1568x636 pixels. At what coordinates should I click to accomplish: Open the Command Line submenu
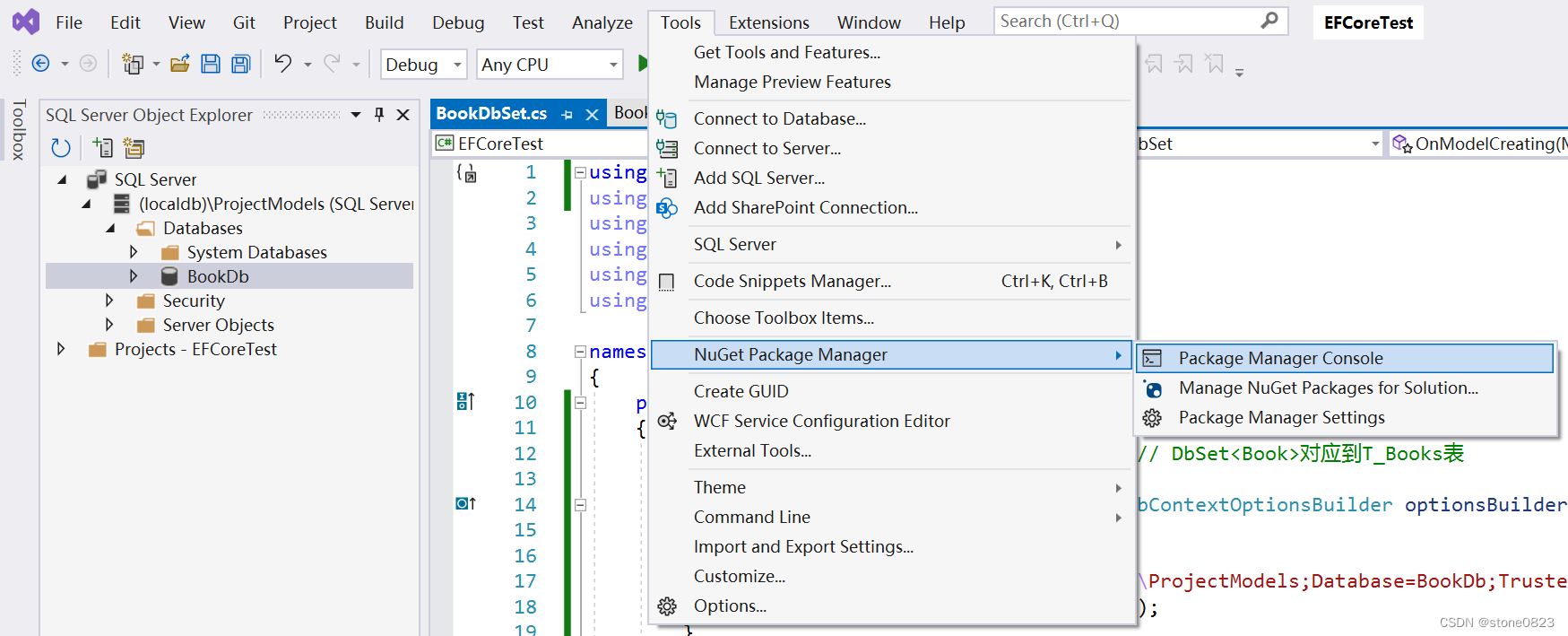pyautogui.click(x=892, y=517)
